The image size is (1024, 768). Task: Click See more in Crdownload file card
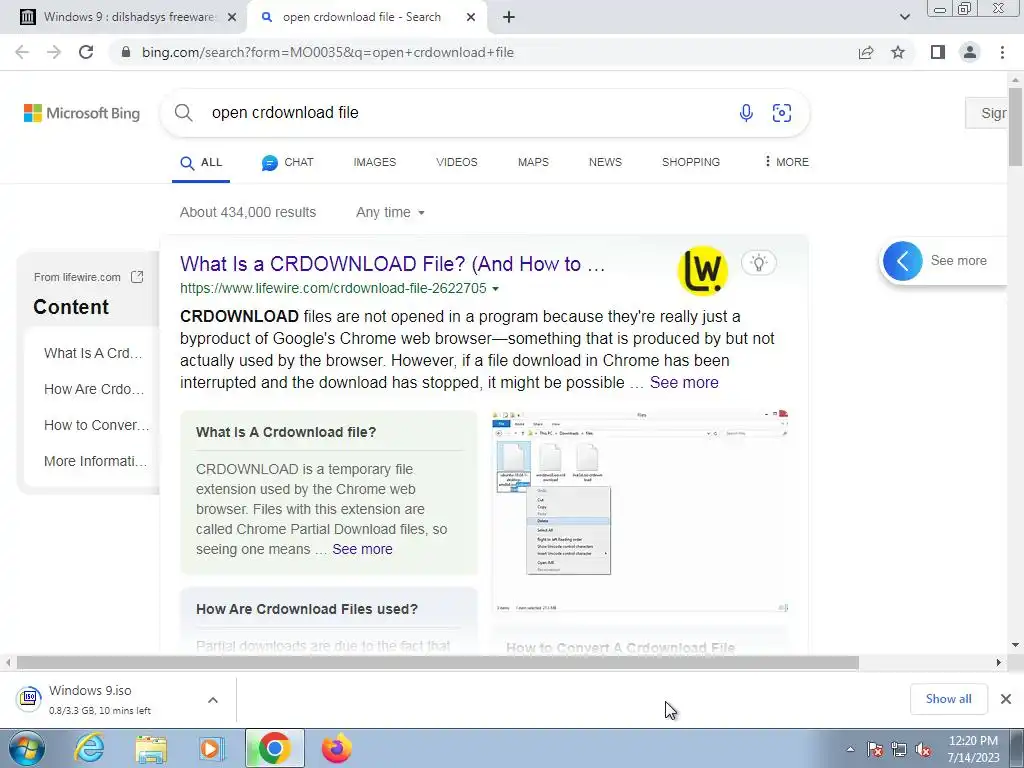pyautogui.click(x=362, y=549)
